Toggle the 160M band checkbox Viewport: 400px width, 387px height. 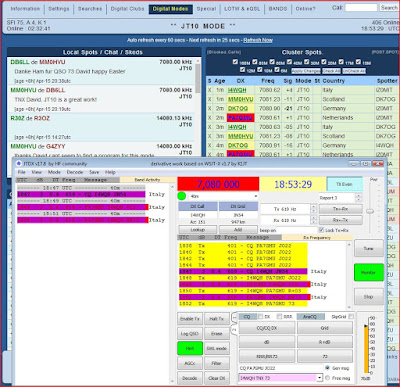pos(235,62)
